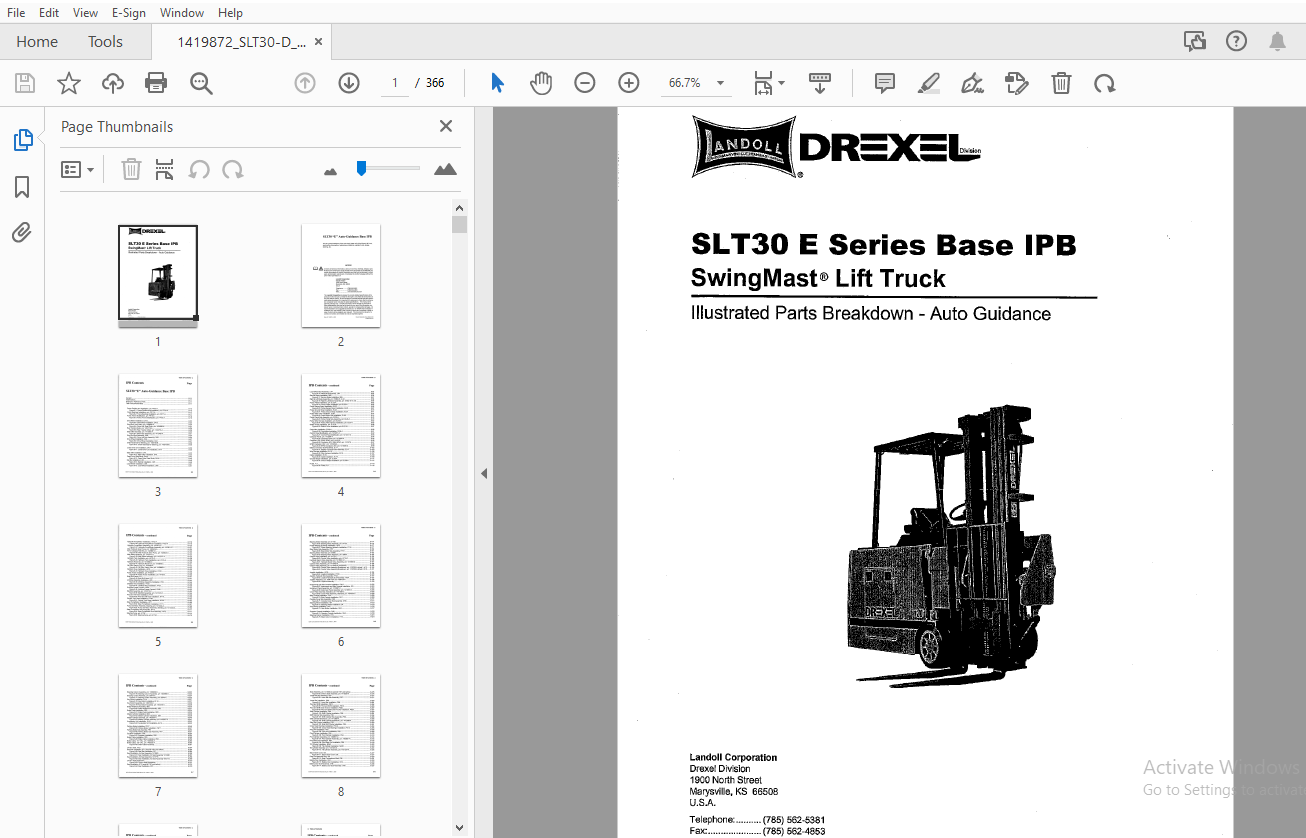
Task: Select page 5 thumbnail
Action: pyautogui.click(x=158, y=576)
